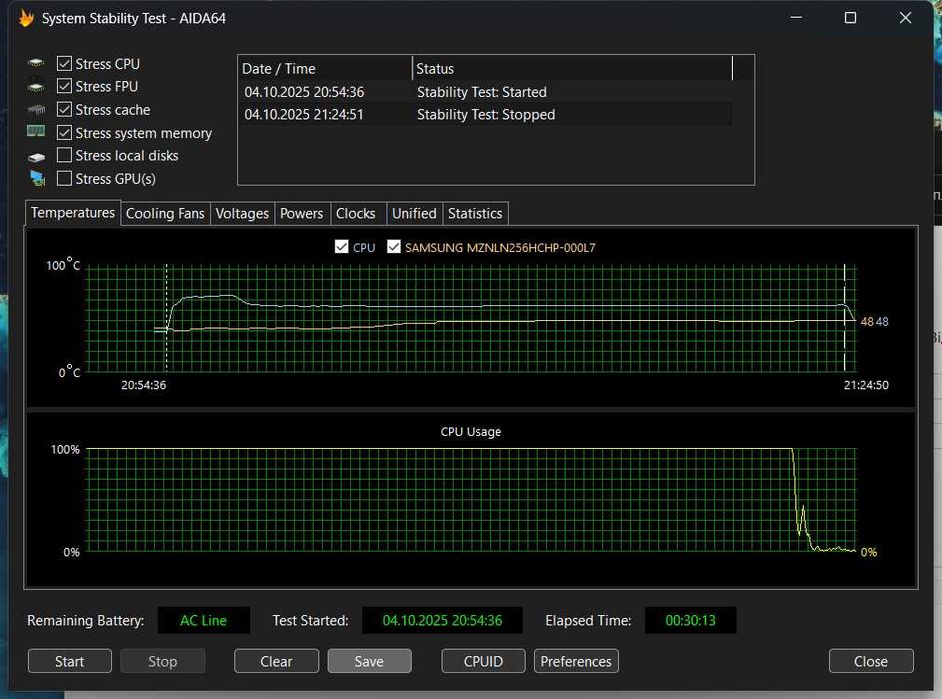This screenshot has height=699, width=942.
Task: Open the Statistics tab
Action: (x=475, y=214)
